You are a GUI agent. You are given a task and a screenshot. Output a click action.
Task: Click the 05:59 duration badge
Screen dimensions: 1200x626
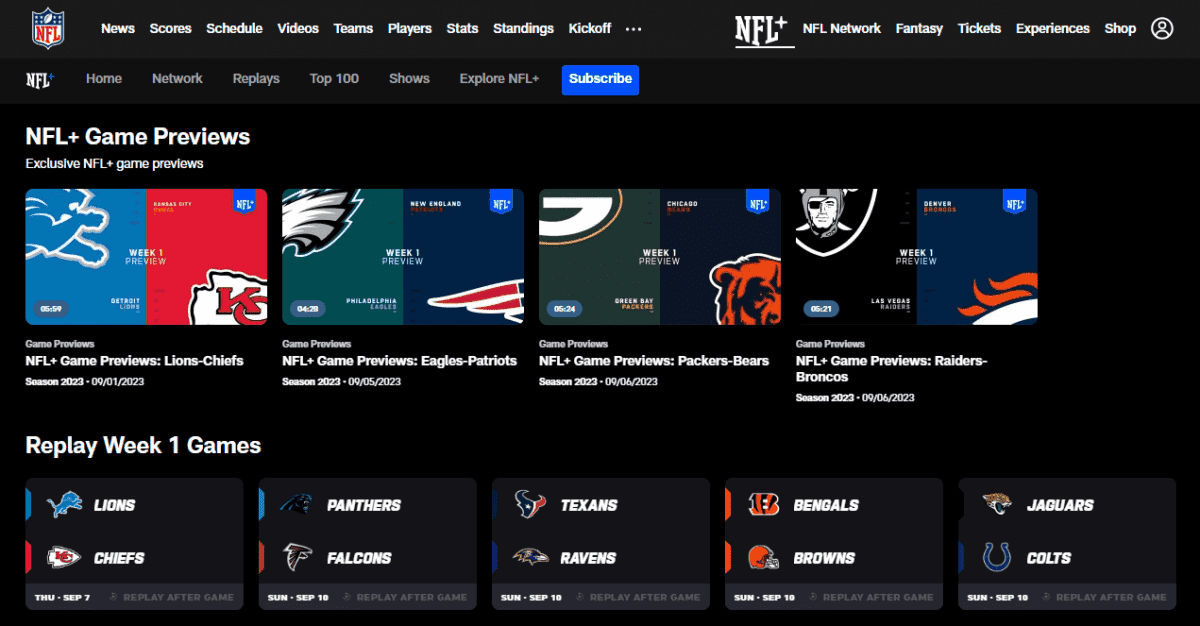[x=51, y=309]
